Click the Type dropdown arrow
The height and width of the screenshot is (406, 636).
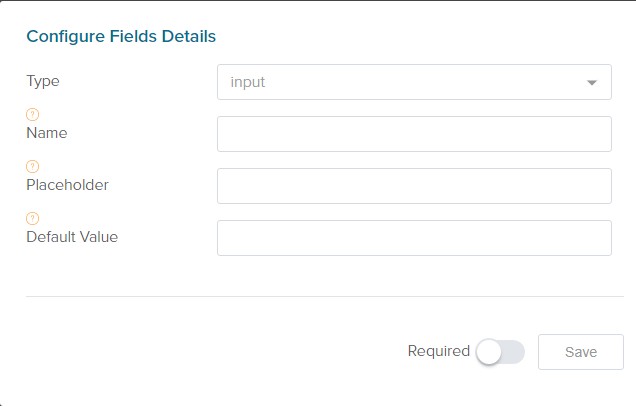[592, 83]
